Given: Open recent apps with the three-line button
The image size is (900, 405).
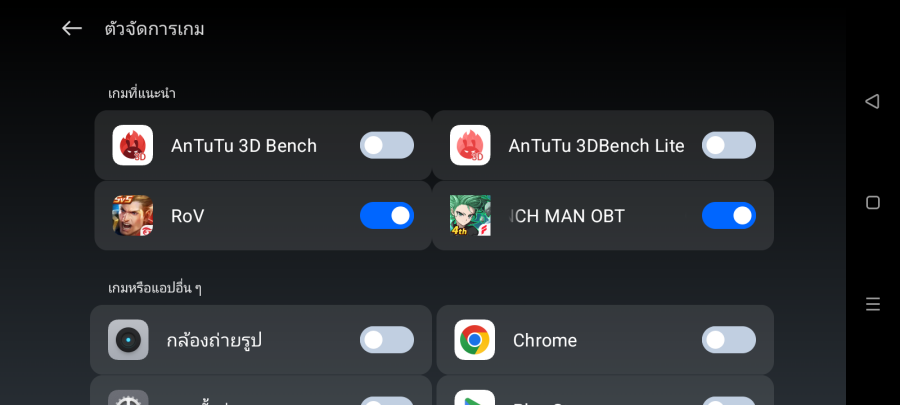Looking at the screenshot, I should pos(872,304).
